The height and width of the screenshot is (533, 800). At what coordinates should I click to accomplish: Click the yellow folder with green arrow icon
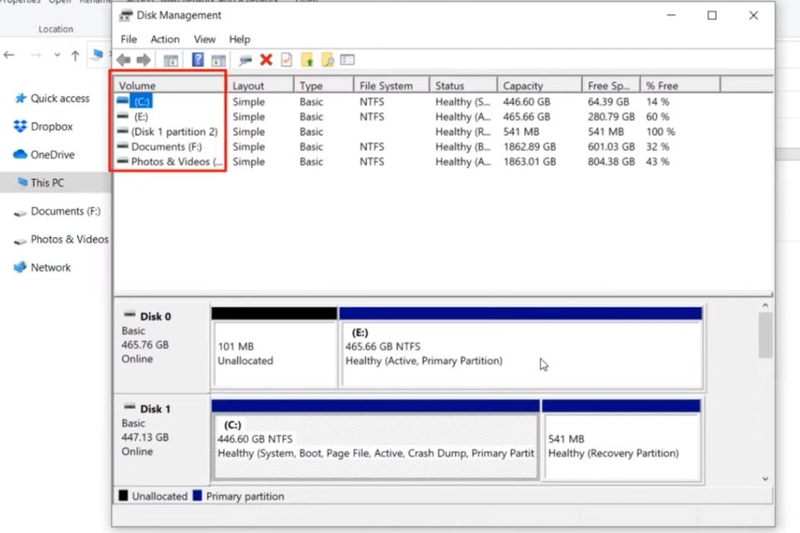click(307, 60)
